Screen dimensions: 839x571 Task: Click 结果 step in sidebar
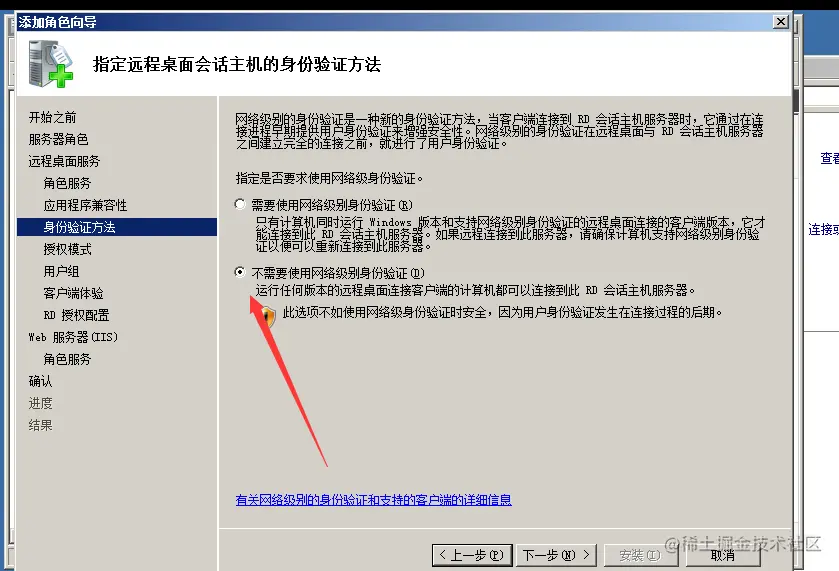pyautogui.click(x=41, y=425)
